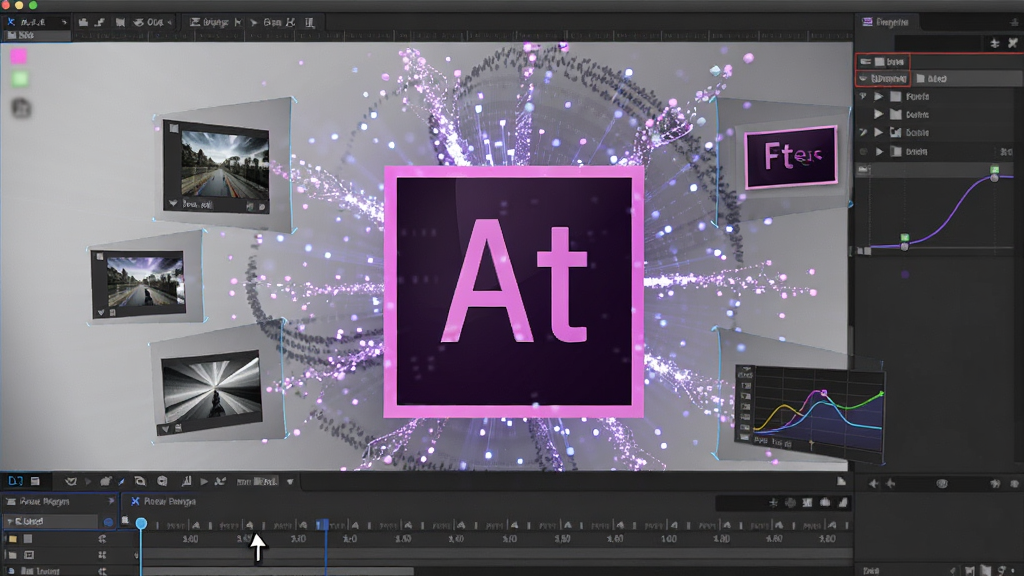Click the staircase-shaped icon in top toolbar
The width and height of the screenshot is (1024, 576).
click(x=100, y=22)
